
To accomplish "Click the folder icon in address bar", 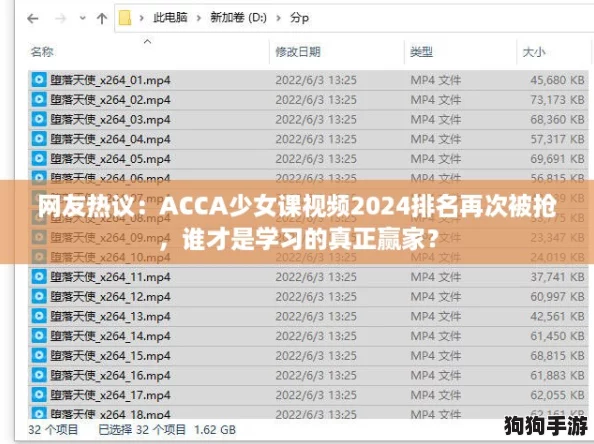I will (x=125, y=18).
